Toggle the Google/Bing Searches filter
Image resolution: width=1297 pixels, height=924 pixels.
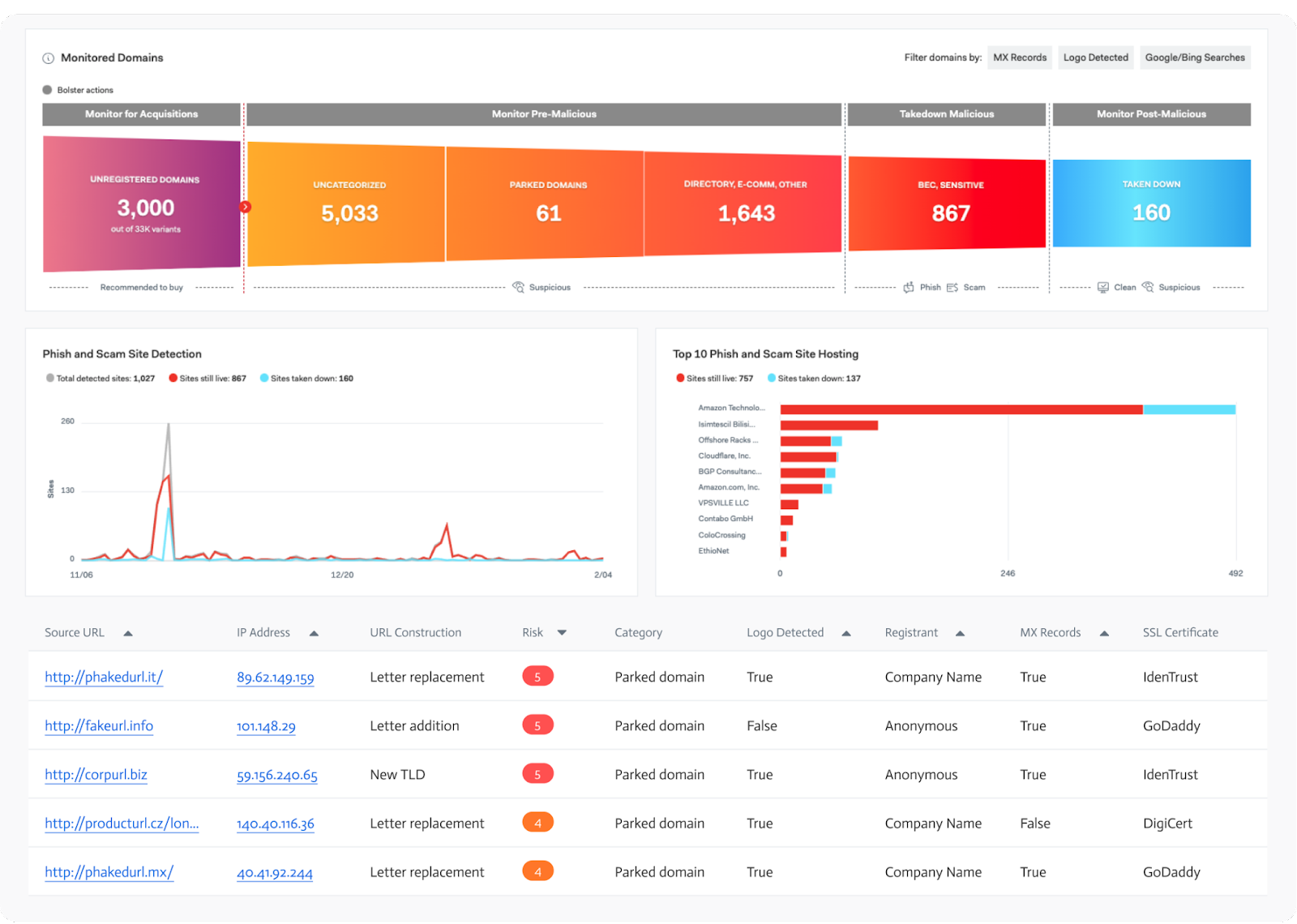point(1195,58)
